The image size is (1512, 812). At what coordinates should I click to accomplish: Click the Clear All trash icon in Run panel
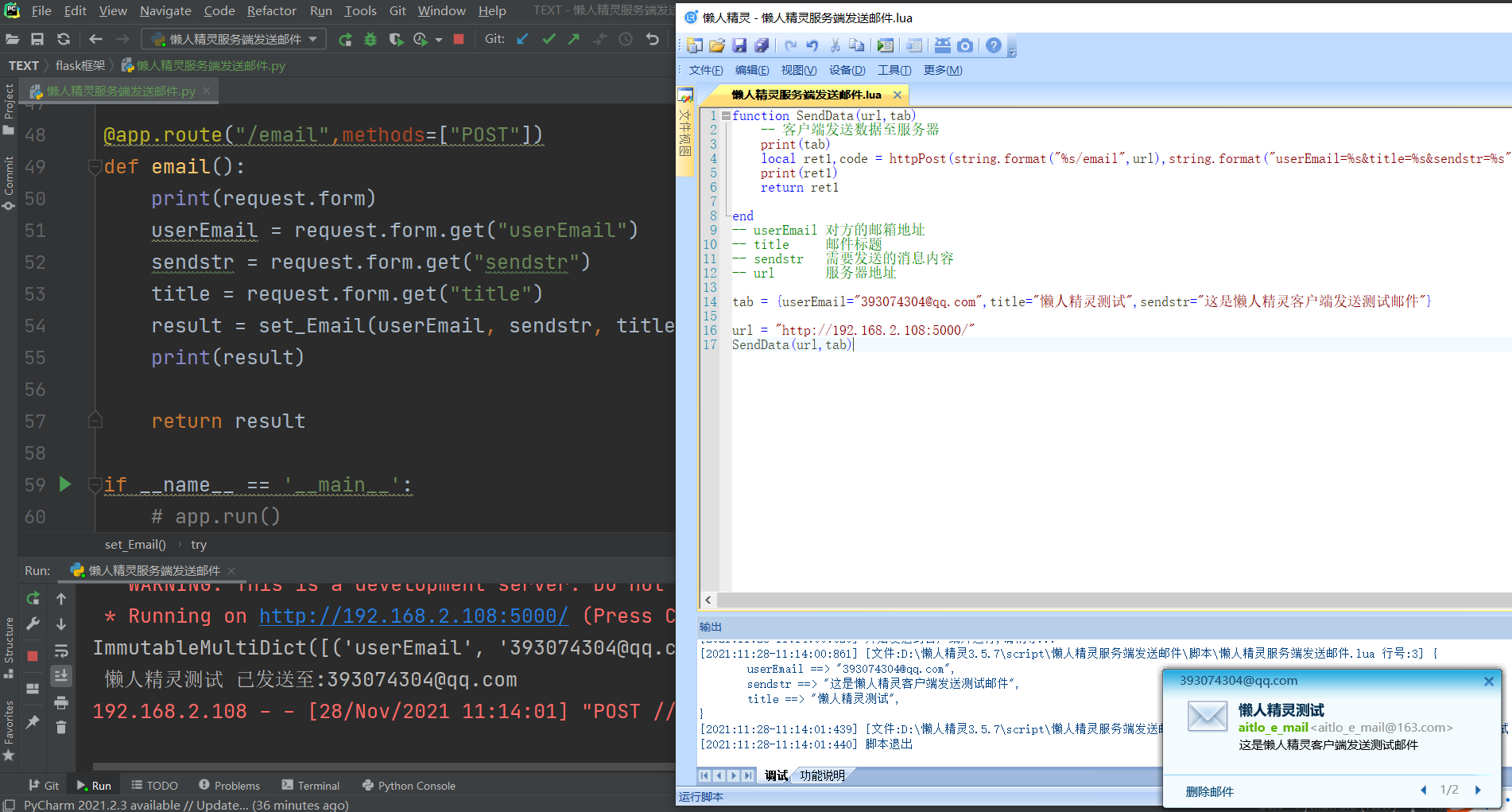[x=61, y=727]
